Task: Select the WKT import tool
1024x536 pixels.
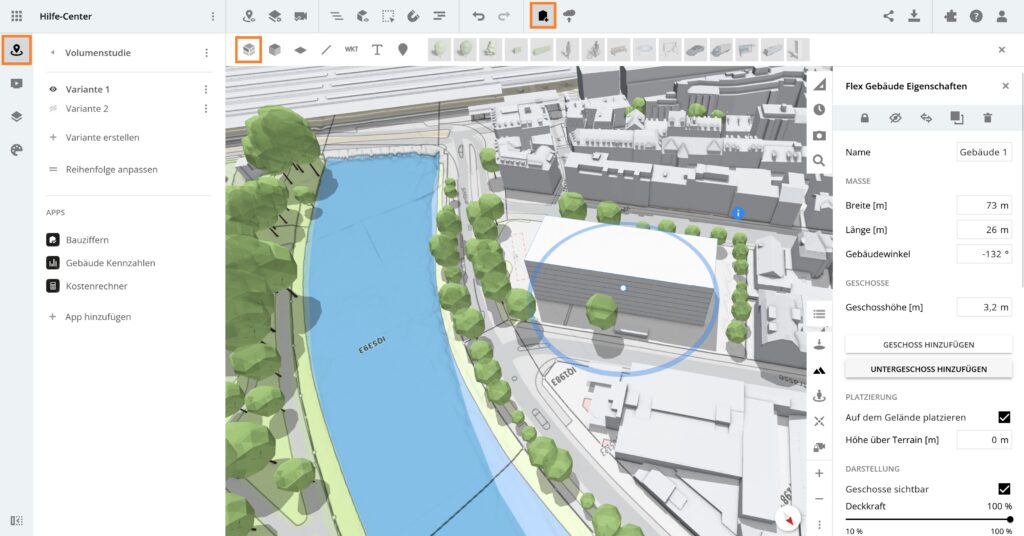Action: coord(351,49)
